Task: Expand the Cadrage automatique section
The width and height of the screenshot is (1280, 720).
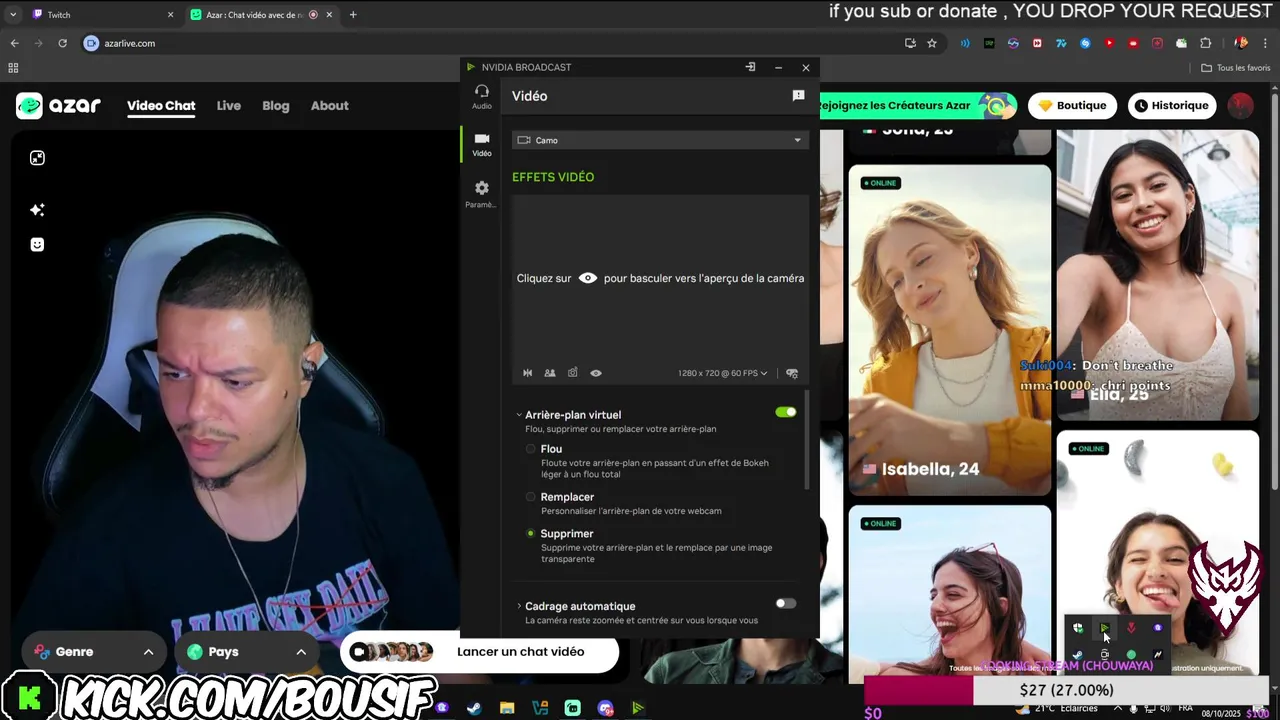Action: click(x=519, y=606)
